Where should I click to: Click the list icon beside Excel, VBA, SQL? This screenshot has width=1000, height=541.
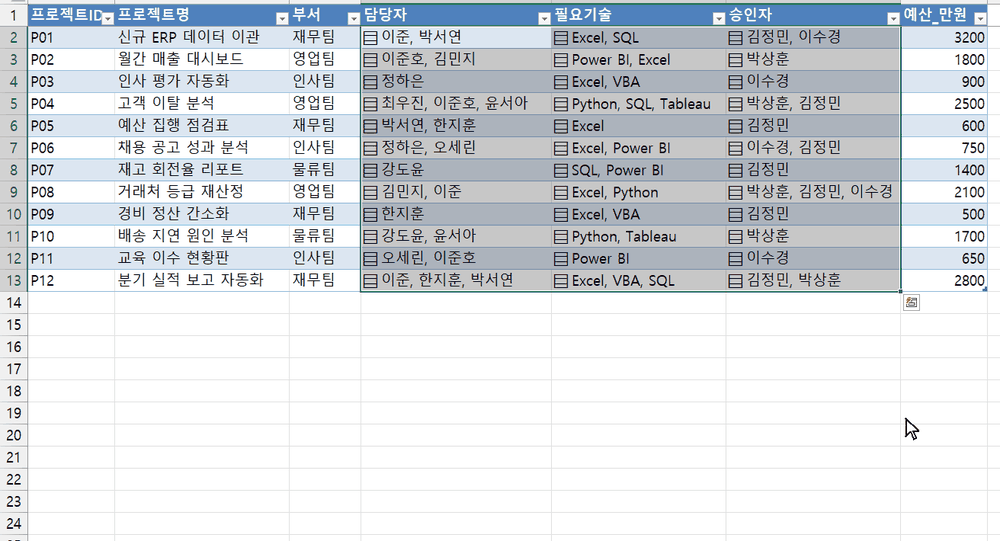pos(561,281)
